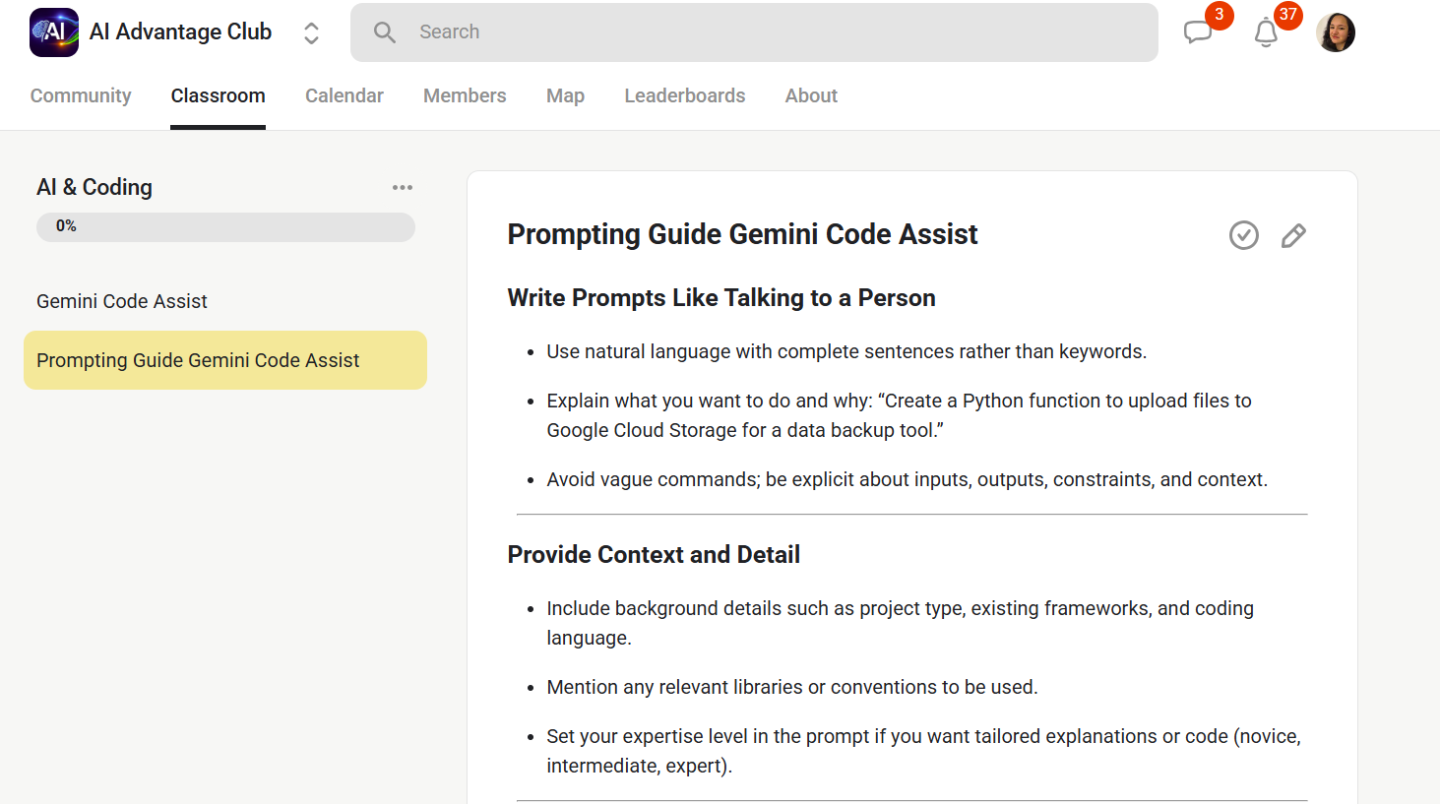
Task: Click the 0% course progress bar
Action: pos(226,227)
